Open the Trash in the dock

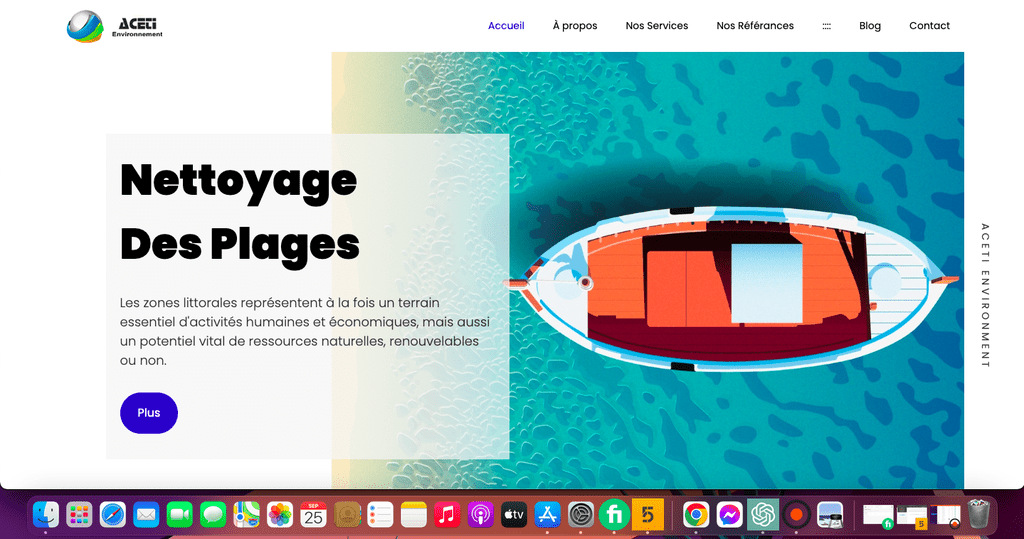978,514
